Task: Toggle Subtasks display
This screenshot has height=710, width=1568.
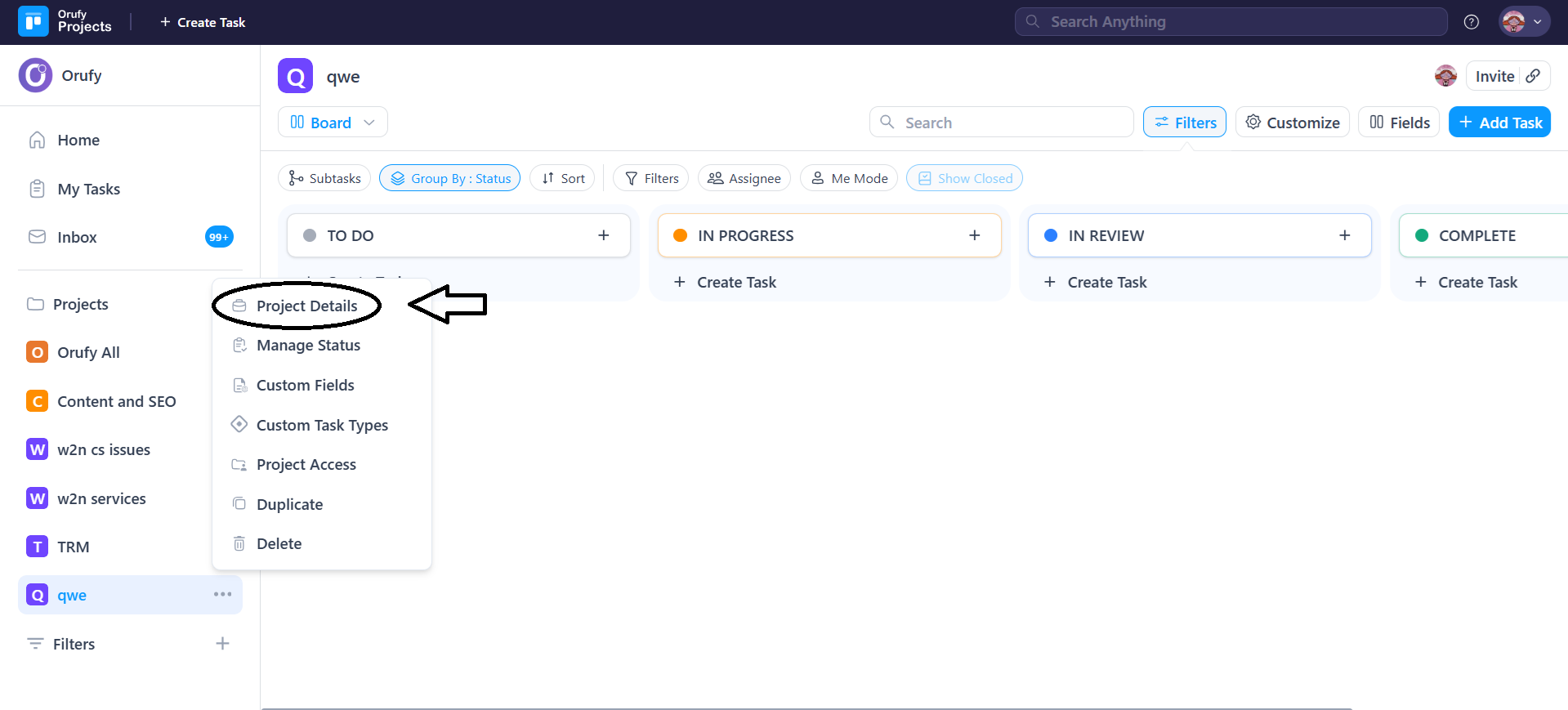Action: pyautogui.click(x=324, y=178)
